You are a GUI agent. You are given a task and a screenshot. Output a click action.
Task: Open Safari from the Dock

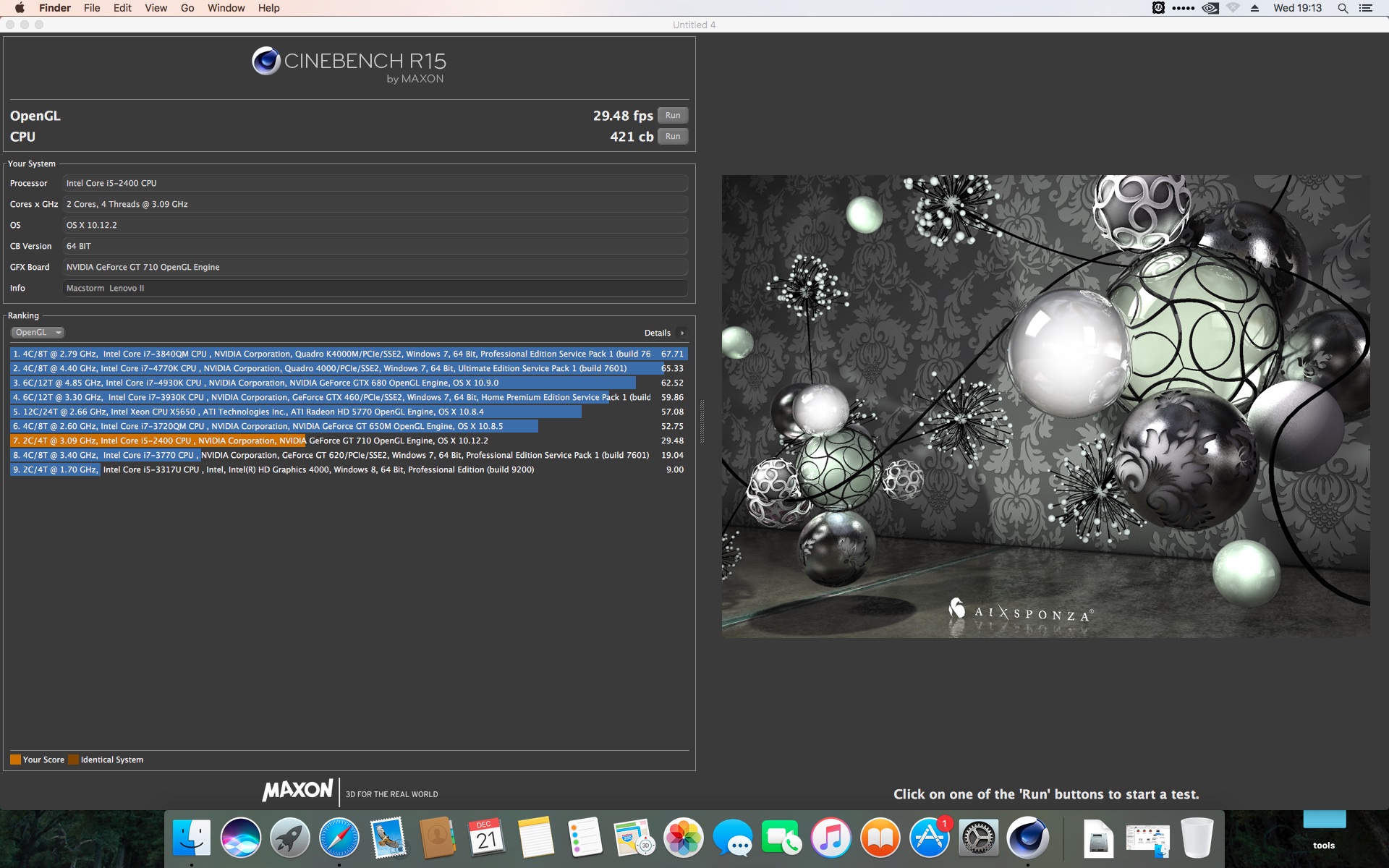coord(339,838)
